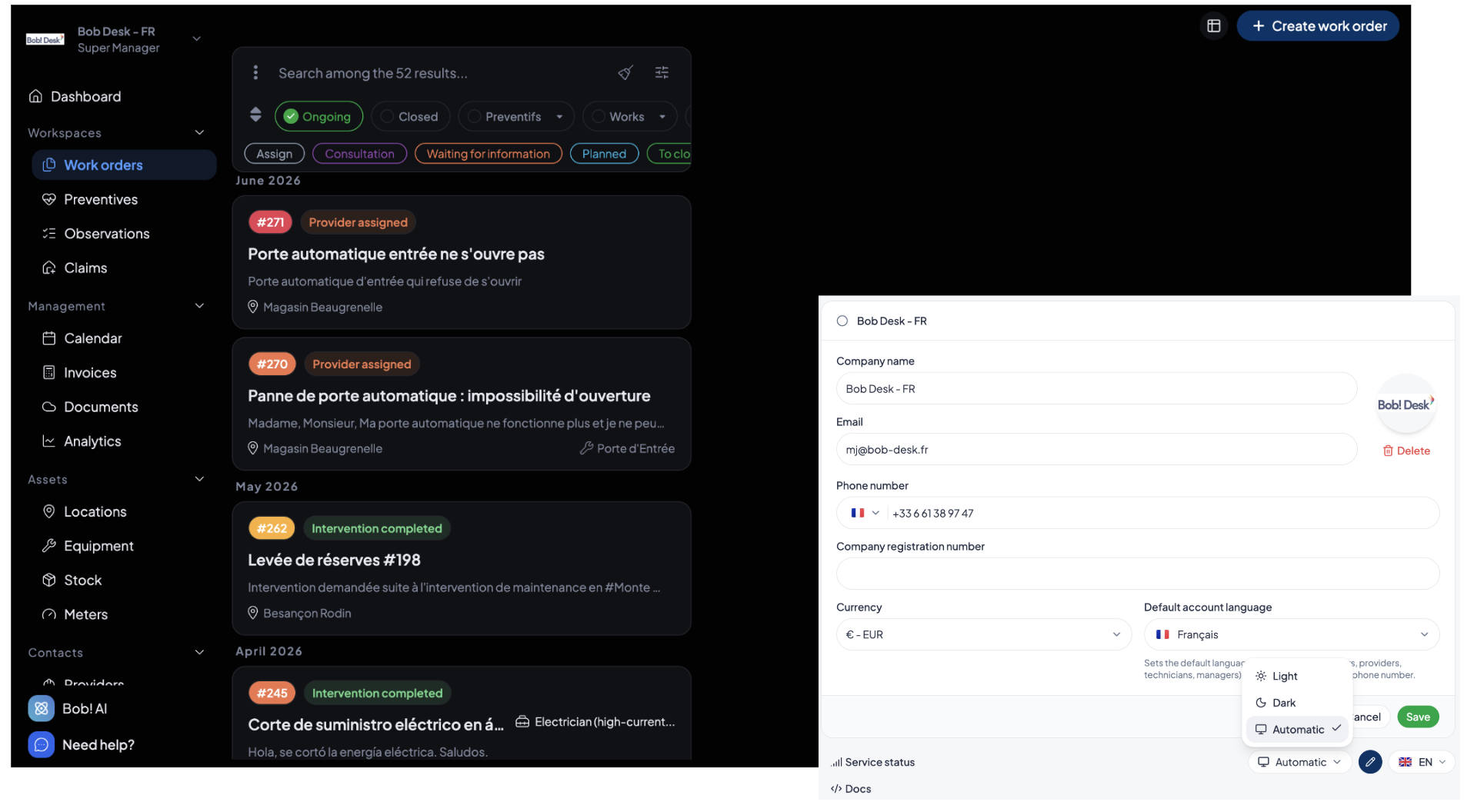Choose Automatic theme in the popup menu
Viewport: 1474px width, 812px height.
click(x=1297, y=730)
